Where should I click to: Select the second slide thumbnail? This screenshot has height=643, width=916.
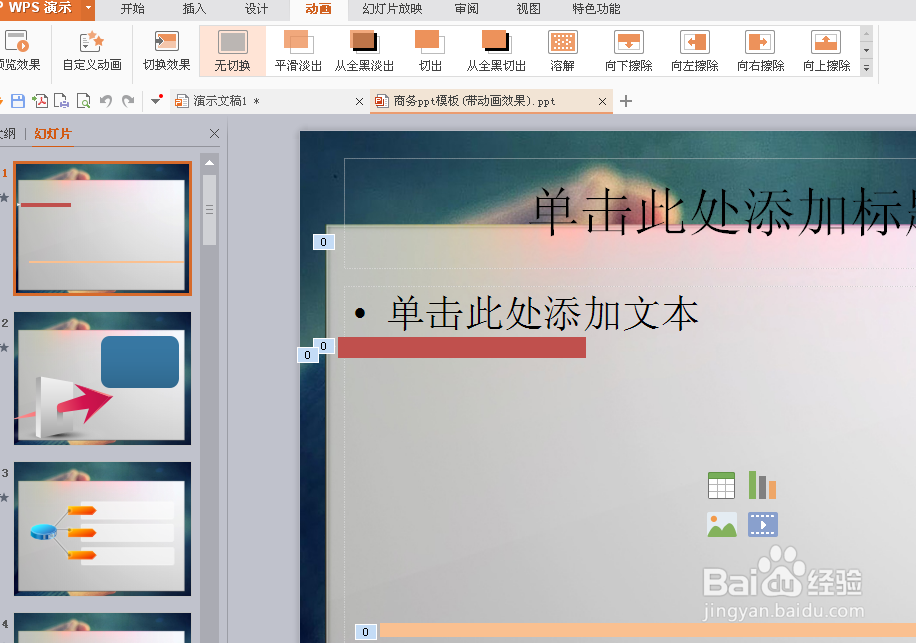coord(101,378)
